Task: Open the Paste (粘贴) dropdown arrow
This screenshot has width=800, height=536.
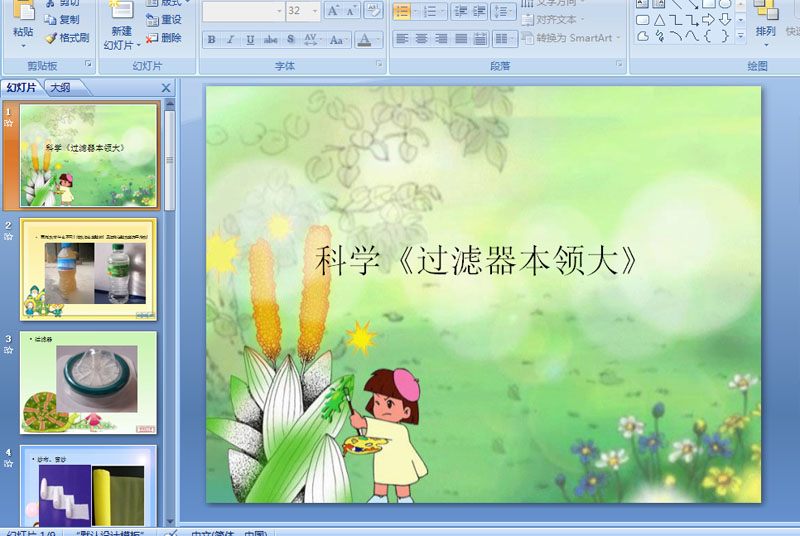Action: click(23, 45)
